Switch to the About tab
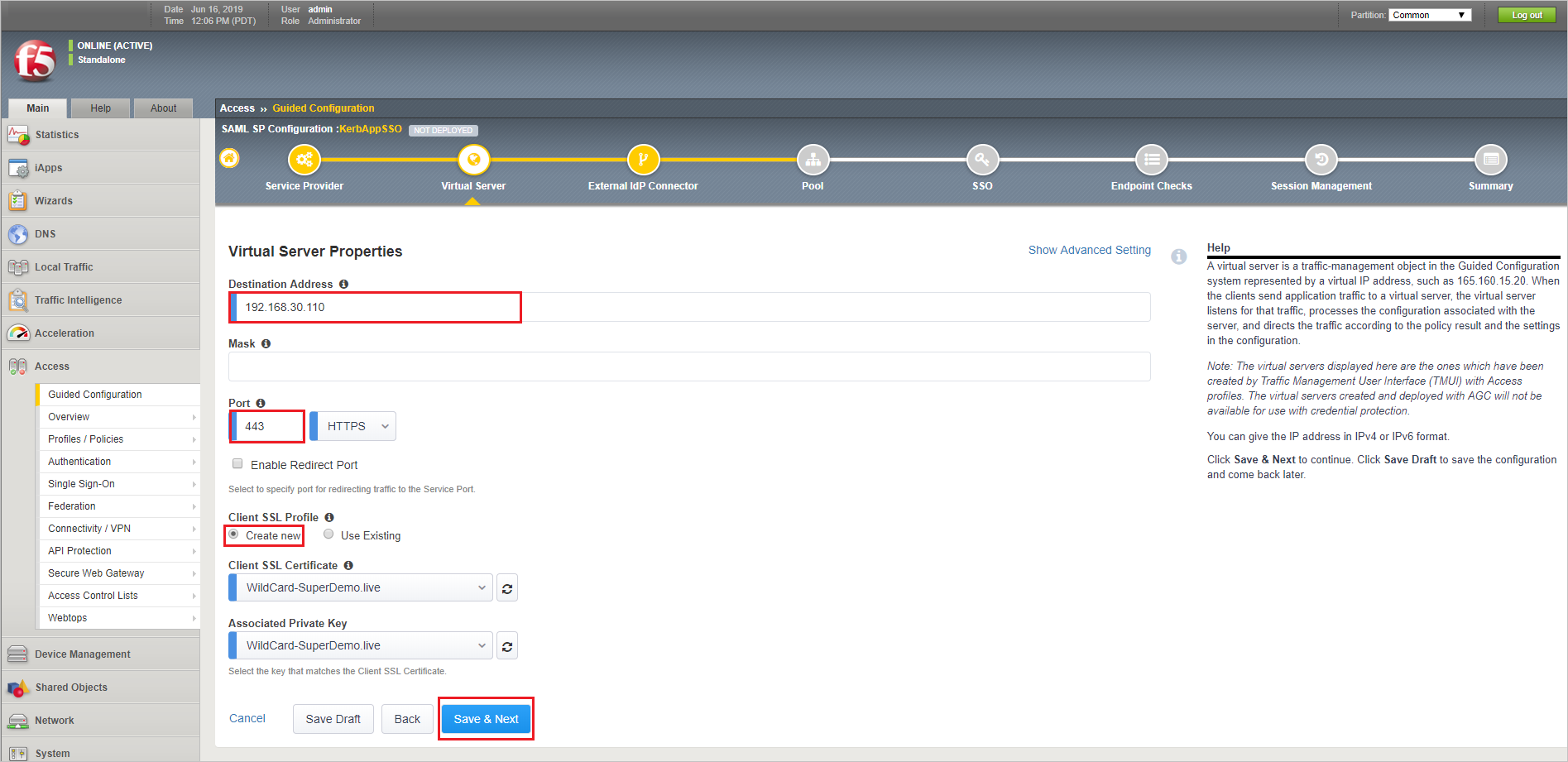 164,108
